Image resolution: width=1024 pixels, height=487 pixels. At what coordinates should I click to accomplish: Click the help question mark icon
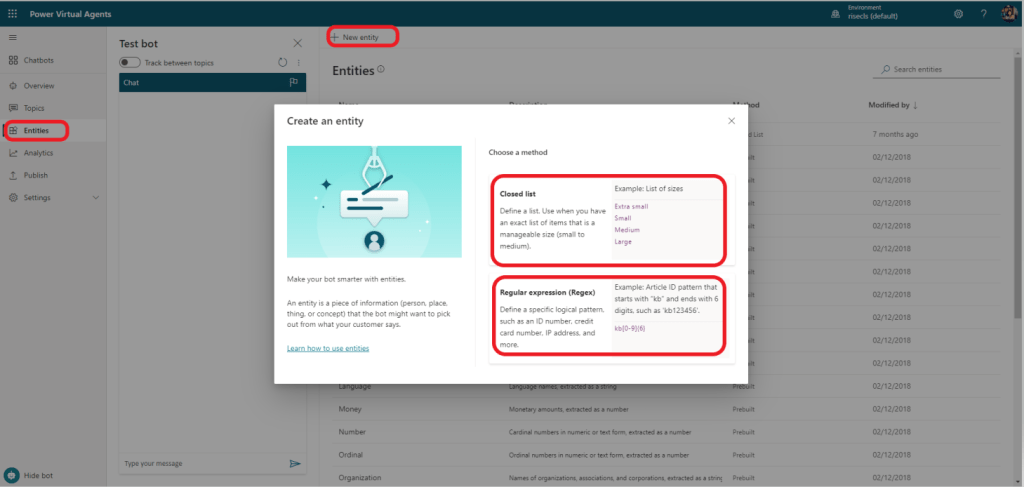[983, 14]
